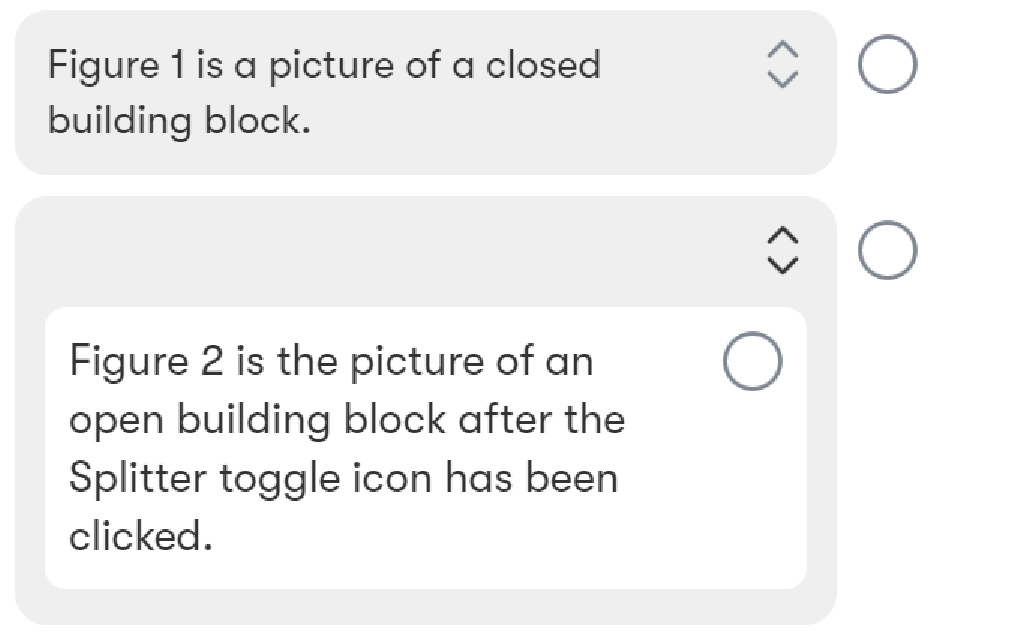Select the circle beside the open building block
Image resolution: width=1033 pixels, height=635 pixels.
pyautogui.click(x=887, y=250)
